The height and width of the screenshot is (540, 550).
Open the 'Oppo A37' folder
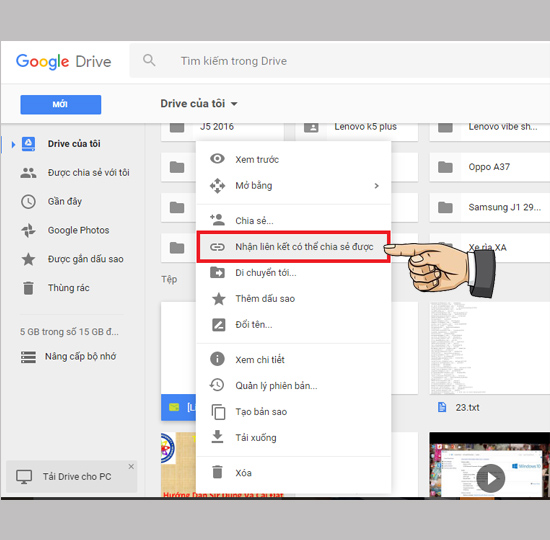coord(490,167)
